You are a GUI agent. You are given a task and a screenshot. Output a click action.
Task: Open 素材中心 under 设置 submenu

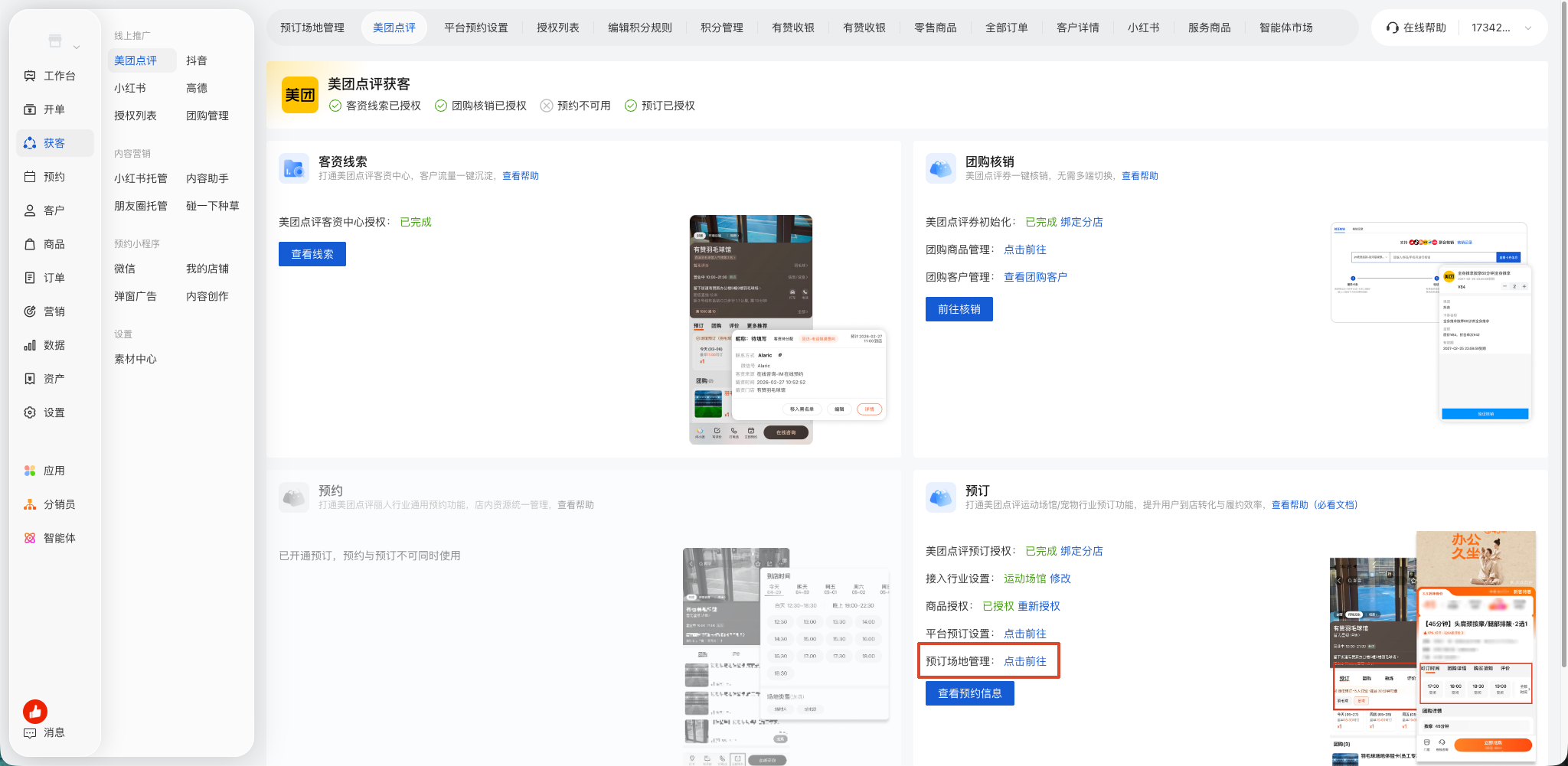coord(136,359)
